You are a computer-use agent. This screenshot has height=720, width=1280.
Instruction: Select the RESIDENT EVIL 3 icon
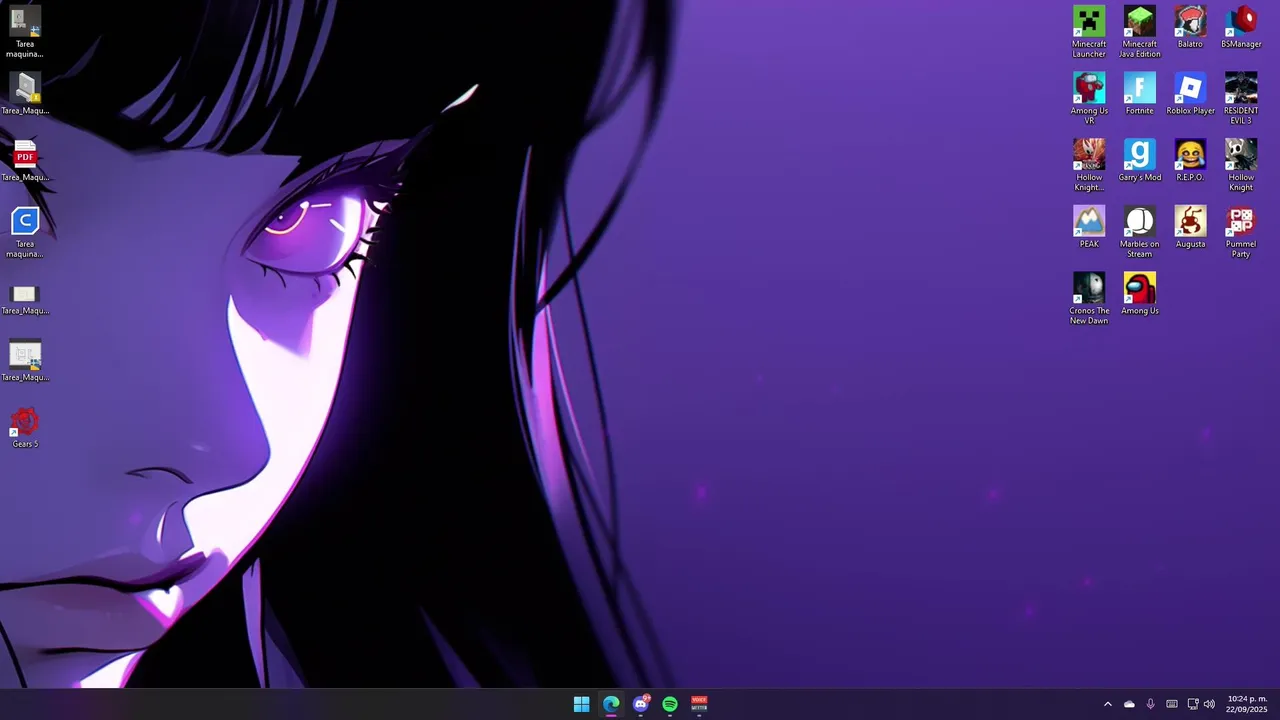coord(1241,99)
